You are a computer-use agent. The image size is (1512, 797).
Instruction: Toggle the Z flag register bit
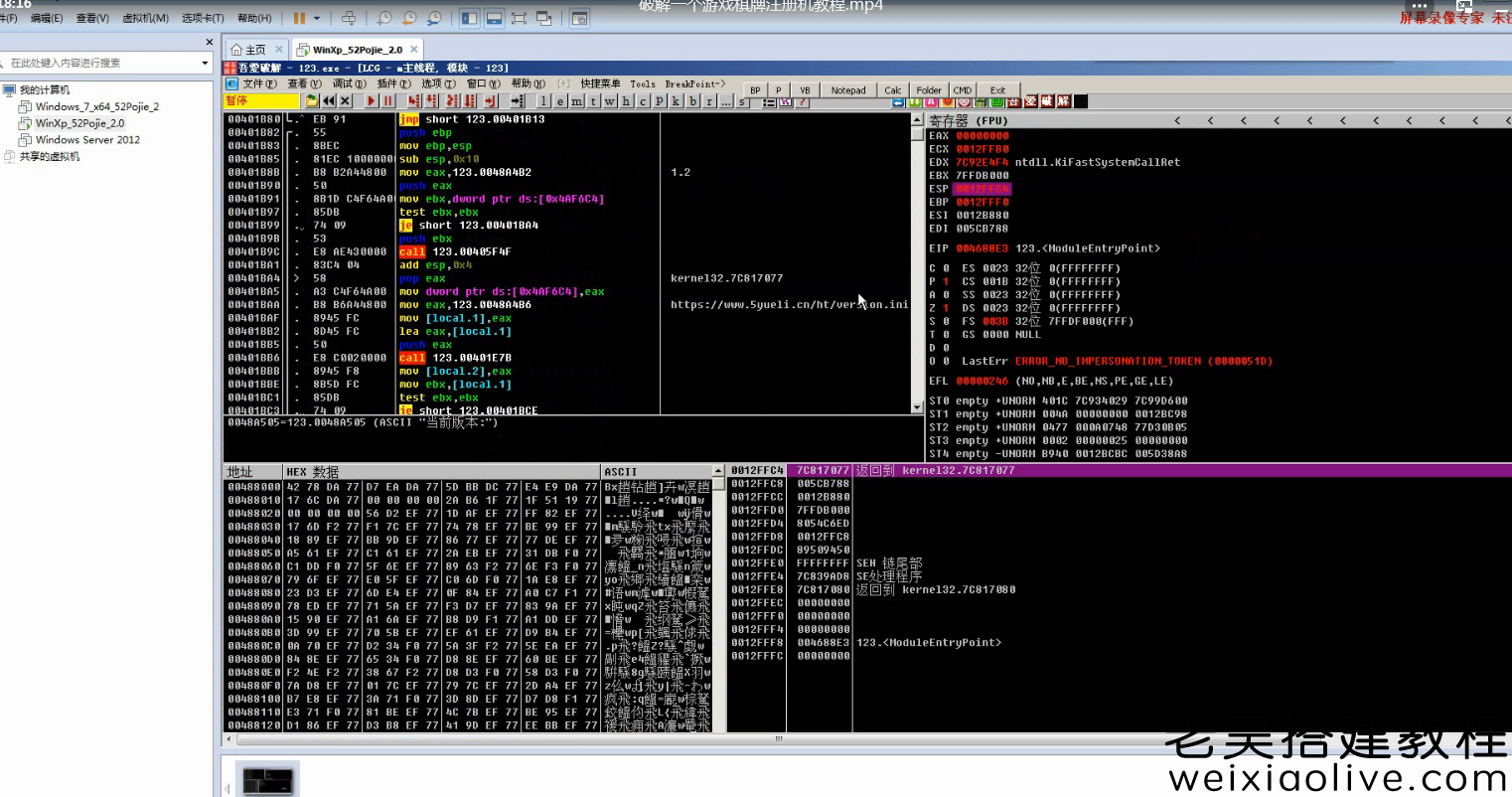(945, 308)
